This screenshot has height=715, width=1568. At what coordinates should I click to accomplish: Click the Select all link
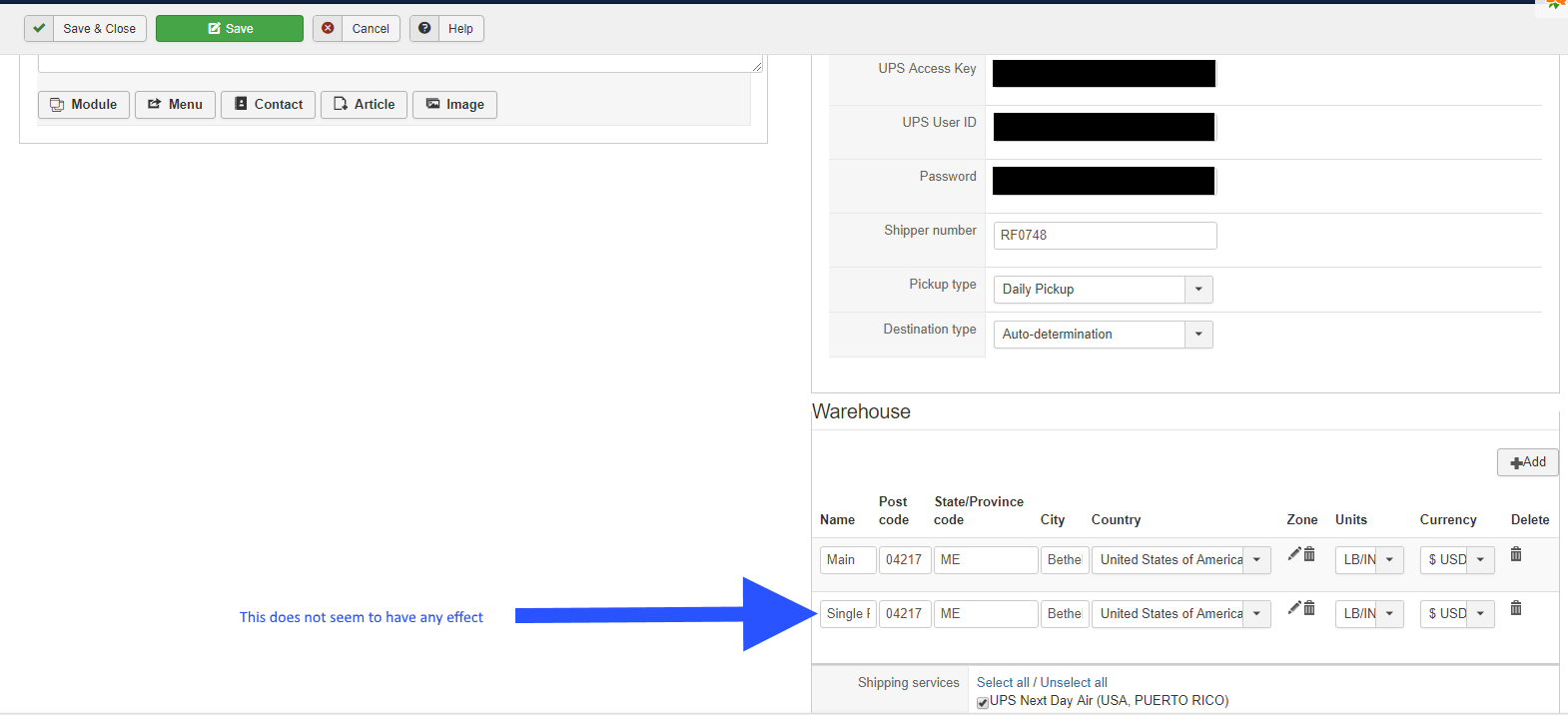(x=1003, y=683)
